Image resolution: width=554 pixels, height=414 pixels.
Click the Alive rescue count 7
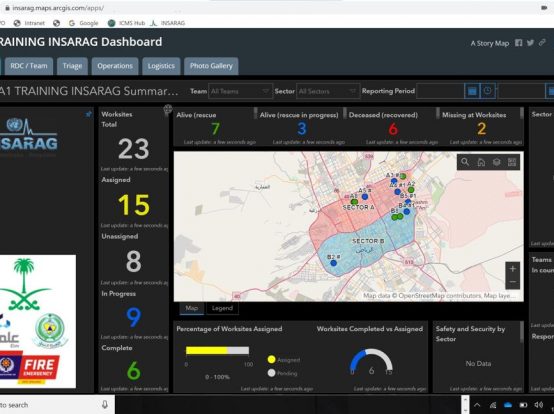[x=216, y=129]
